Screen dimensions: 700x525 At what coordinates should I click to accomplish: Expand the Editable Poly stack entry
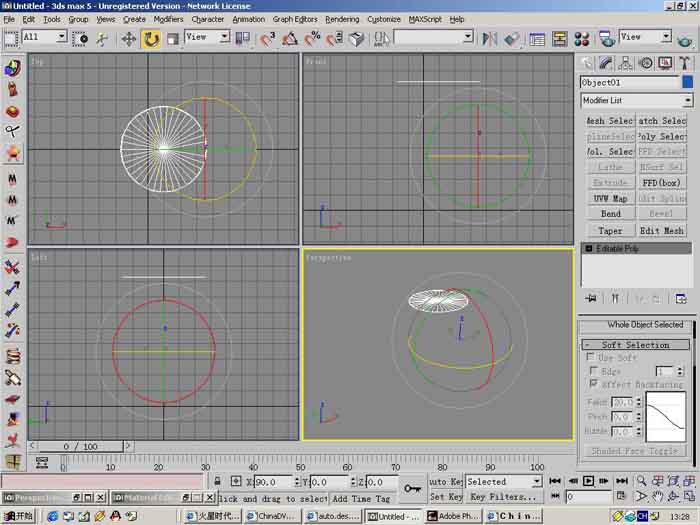click(589, 248)
